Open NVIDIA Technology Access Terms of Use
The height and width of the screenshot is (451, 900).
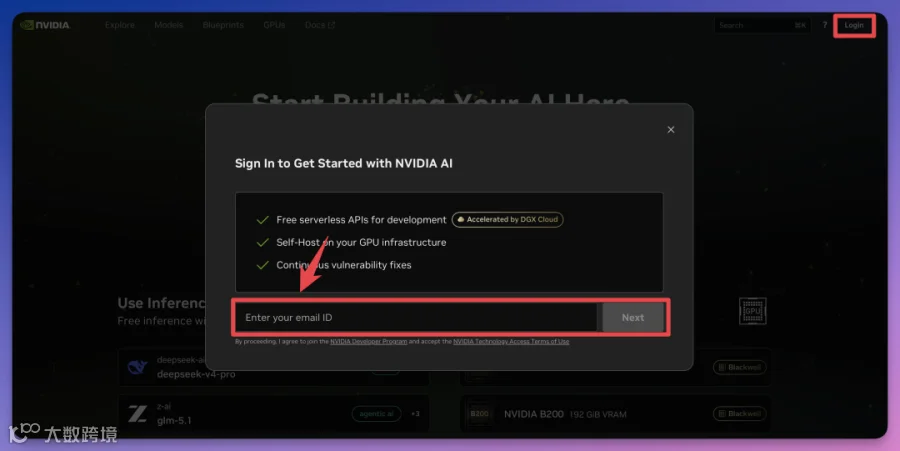click(511, 341)
